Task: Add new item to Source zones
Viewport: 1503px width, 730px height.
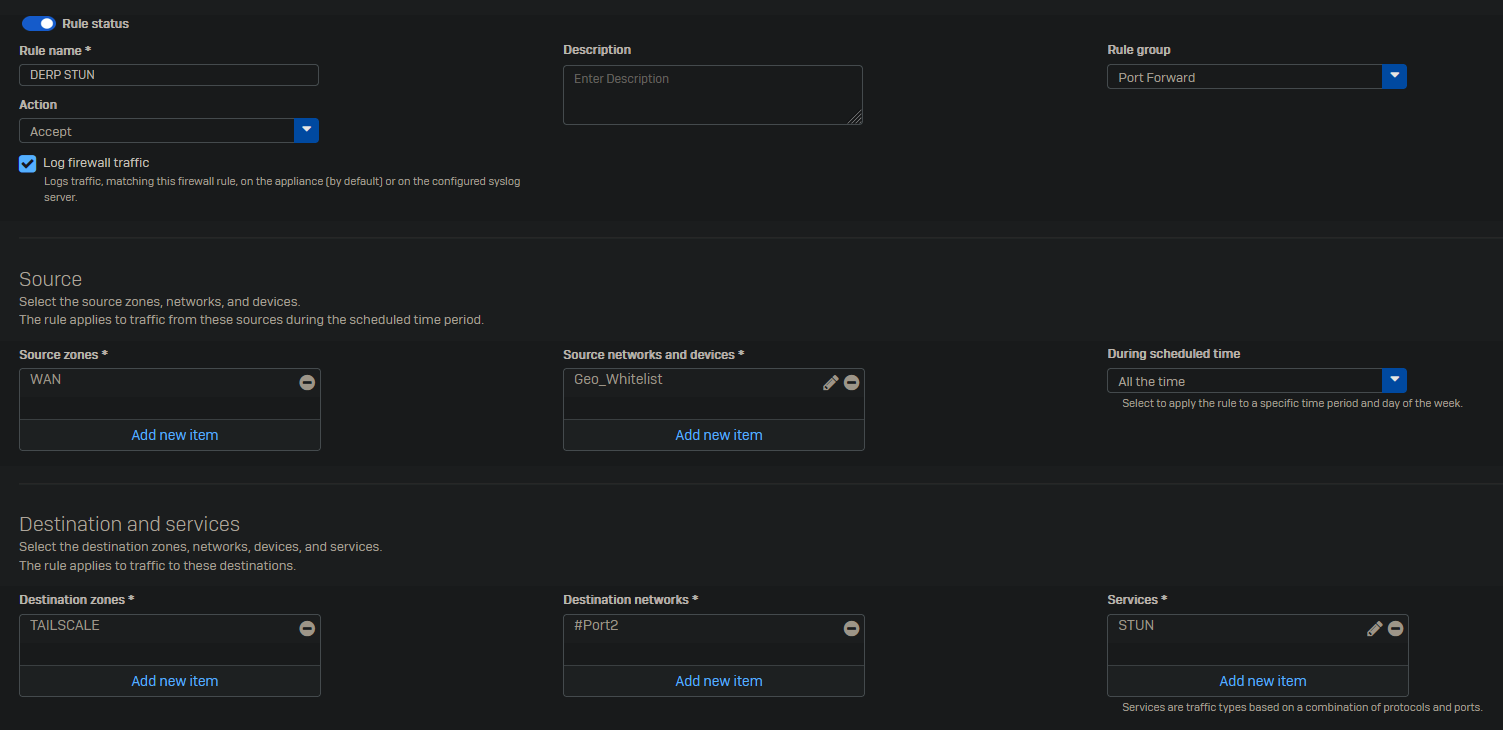Action: tap(174, 435)
